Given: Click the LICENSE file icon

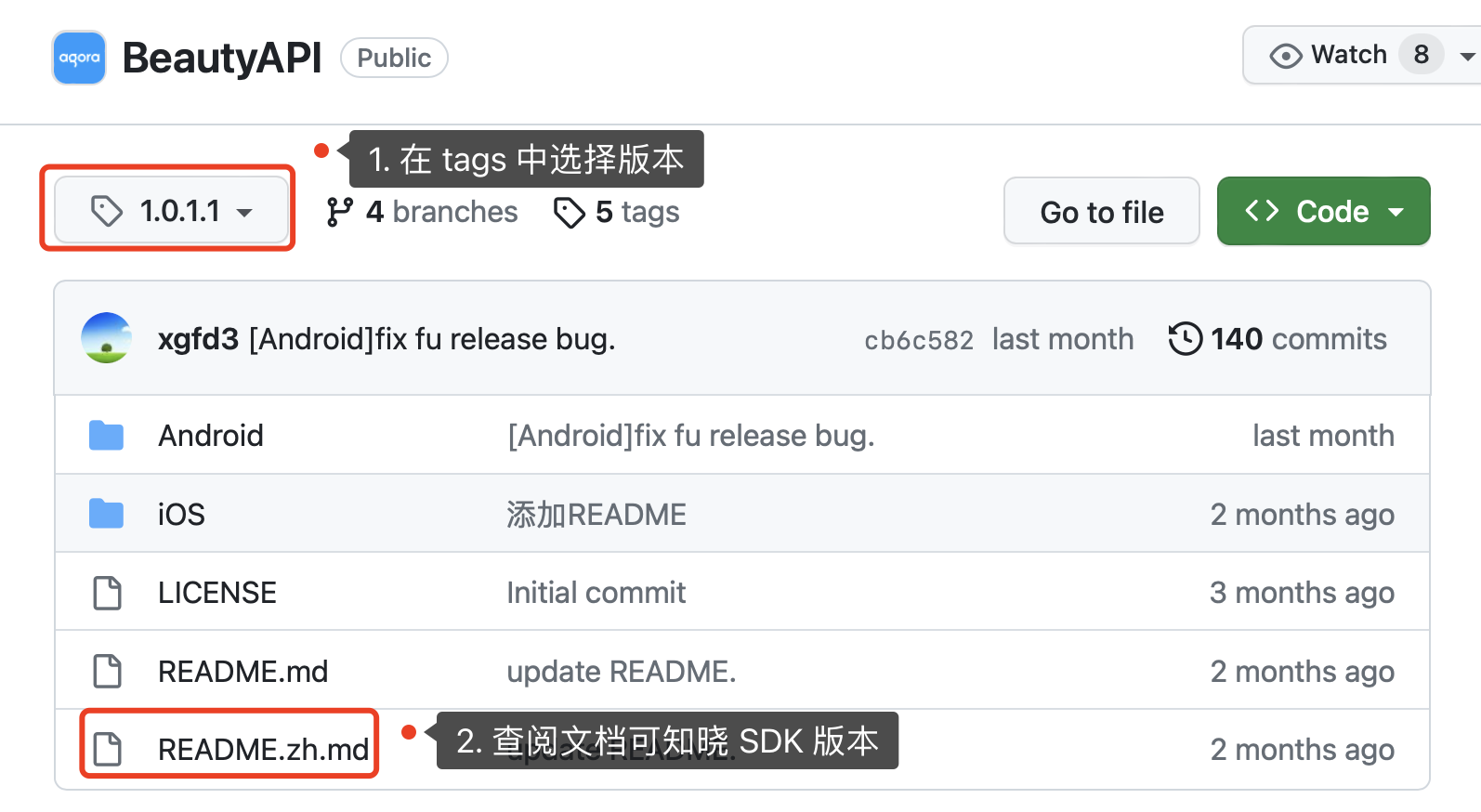Looking at the screenshot, I should (107, 593).
